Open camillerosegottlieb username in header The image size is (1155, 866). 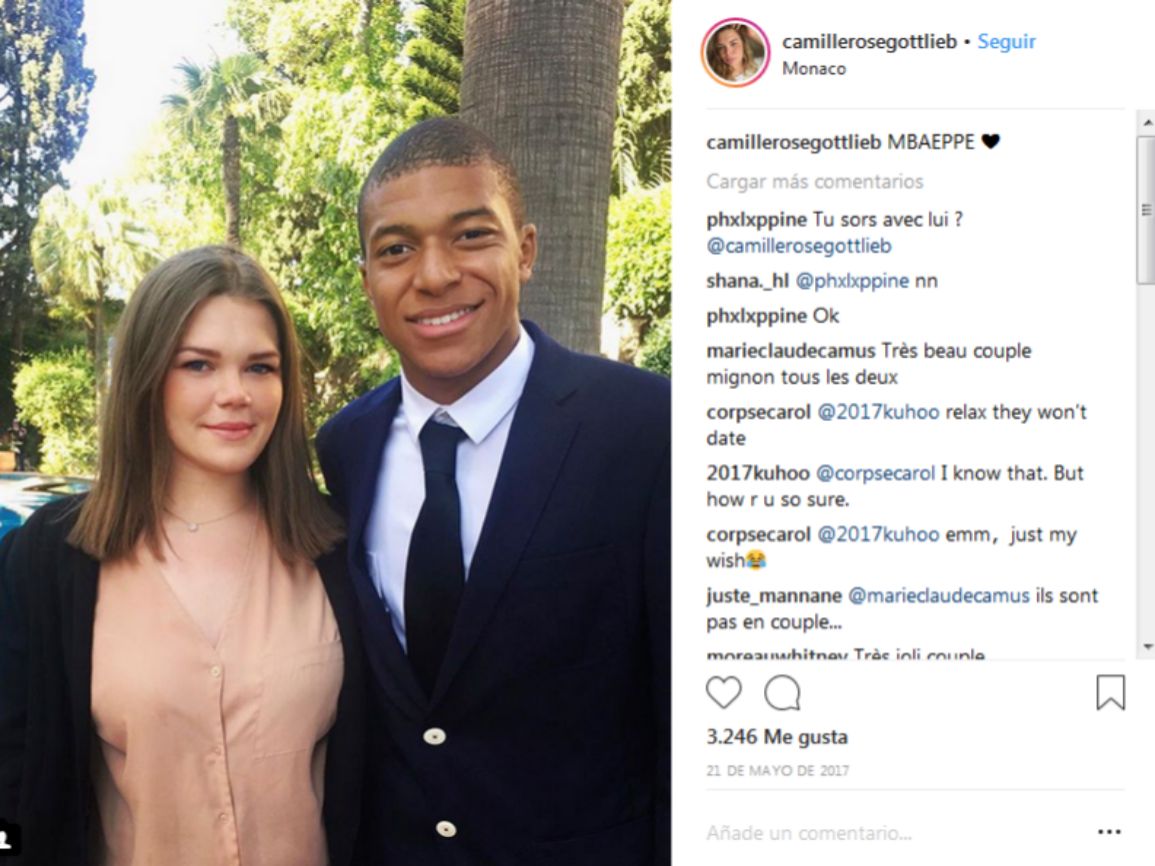pos(869,42)
